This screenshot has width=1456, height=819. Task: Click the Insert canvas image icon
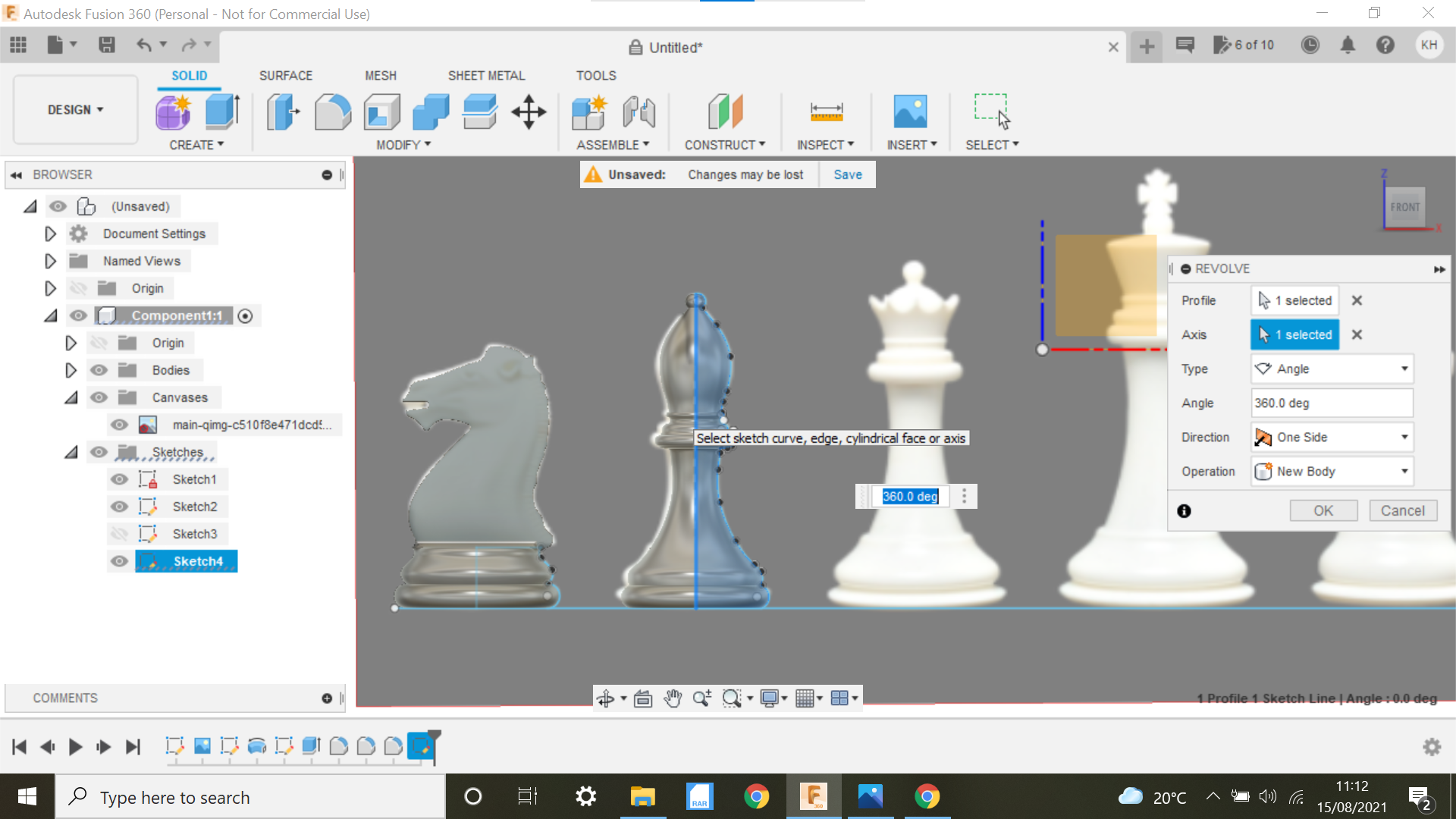coord(911,111)
